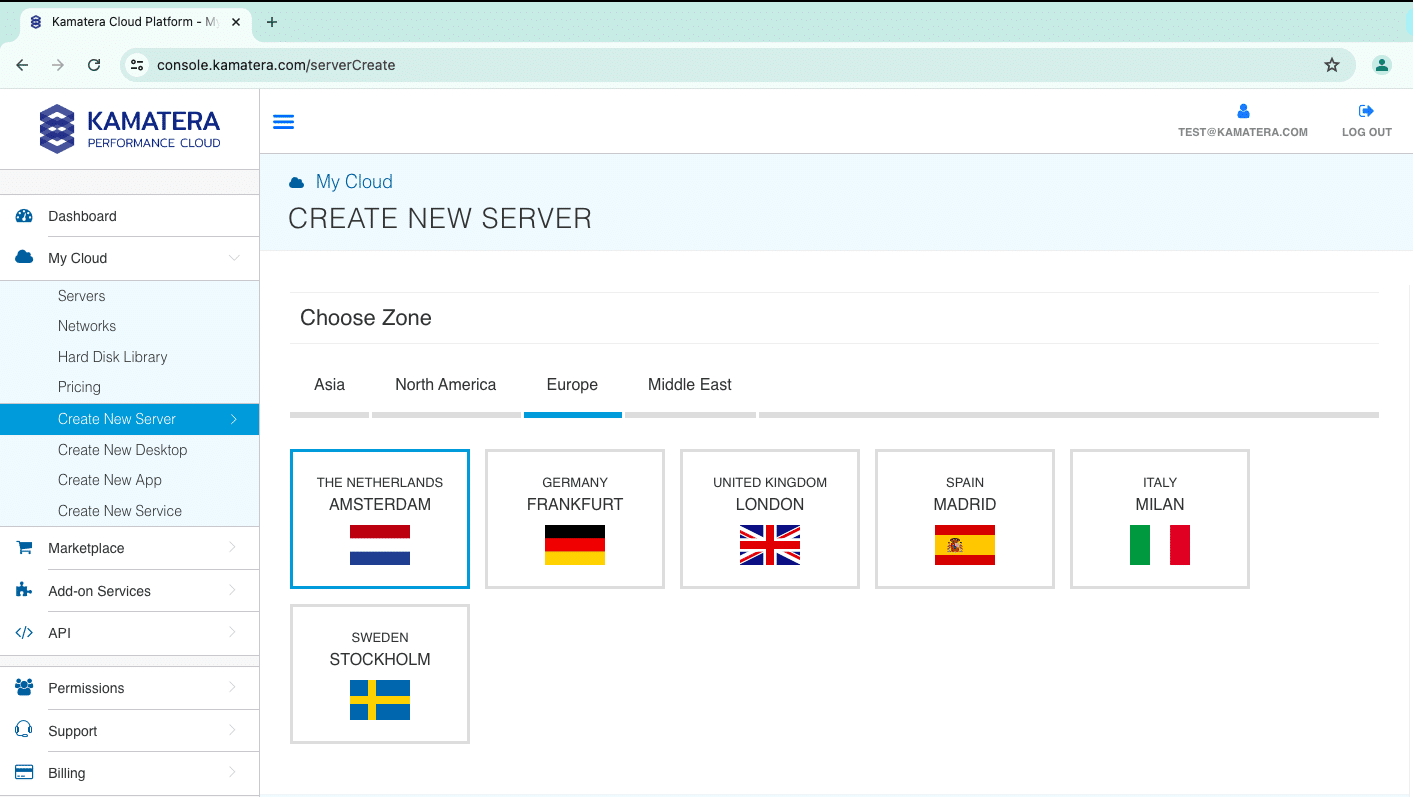This screenshot has height=797, width=1413.
Task: Select the Sweden Stockholm zone
Action: [379, 673]
